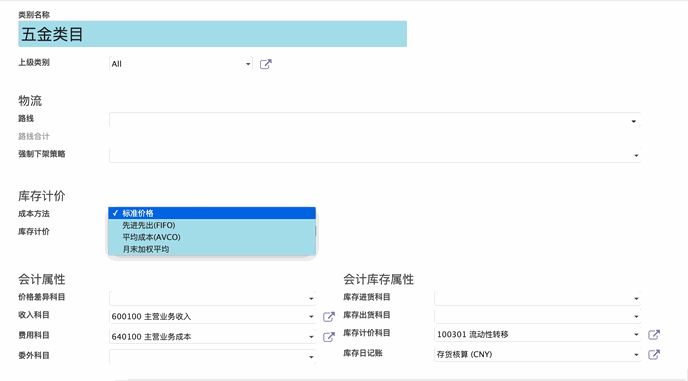This screenshot has width=688, height=381.
Task: Expand the 路线 routes dropdown
Action: click(634, 121)
